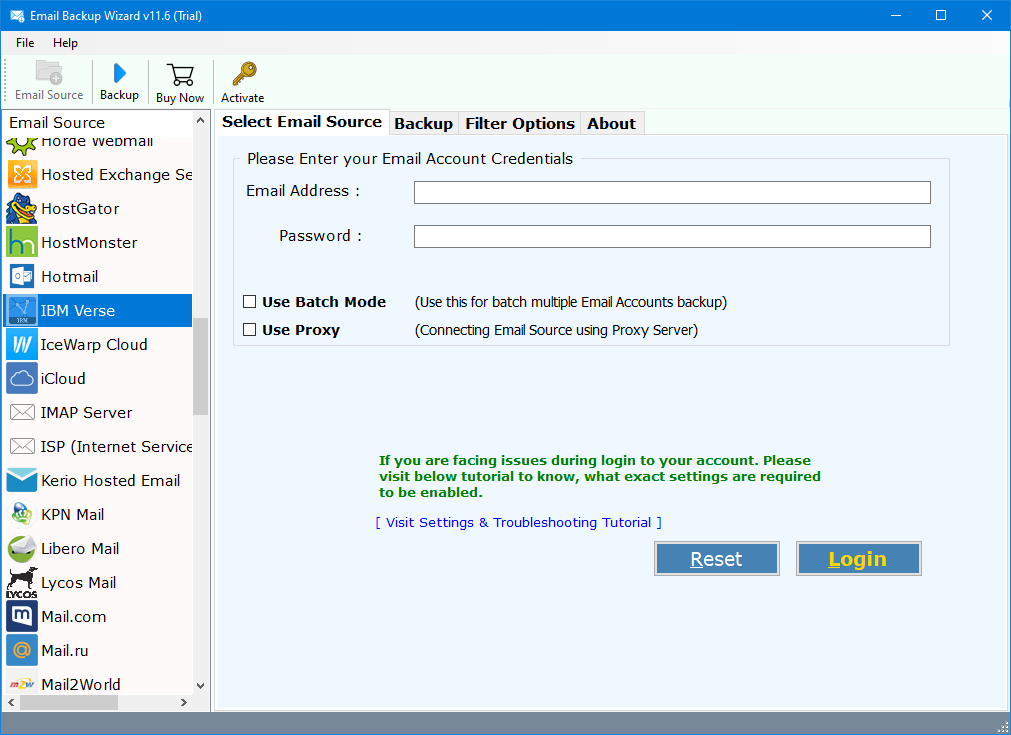The width and height of the screenshot is (1011, 735).
Task: Select the IceWarp Cloud icon
Action: coord(22,345)
